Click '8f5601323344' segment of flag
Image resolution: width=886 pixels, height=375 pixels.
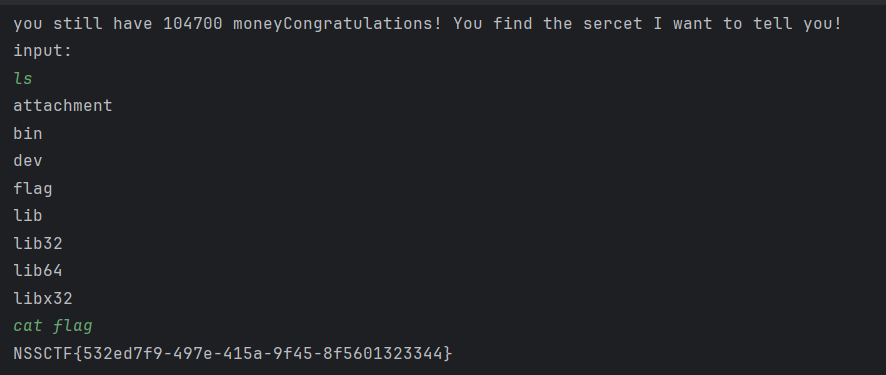[x=383, y=354]
